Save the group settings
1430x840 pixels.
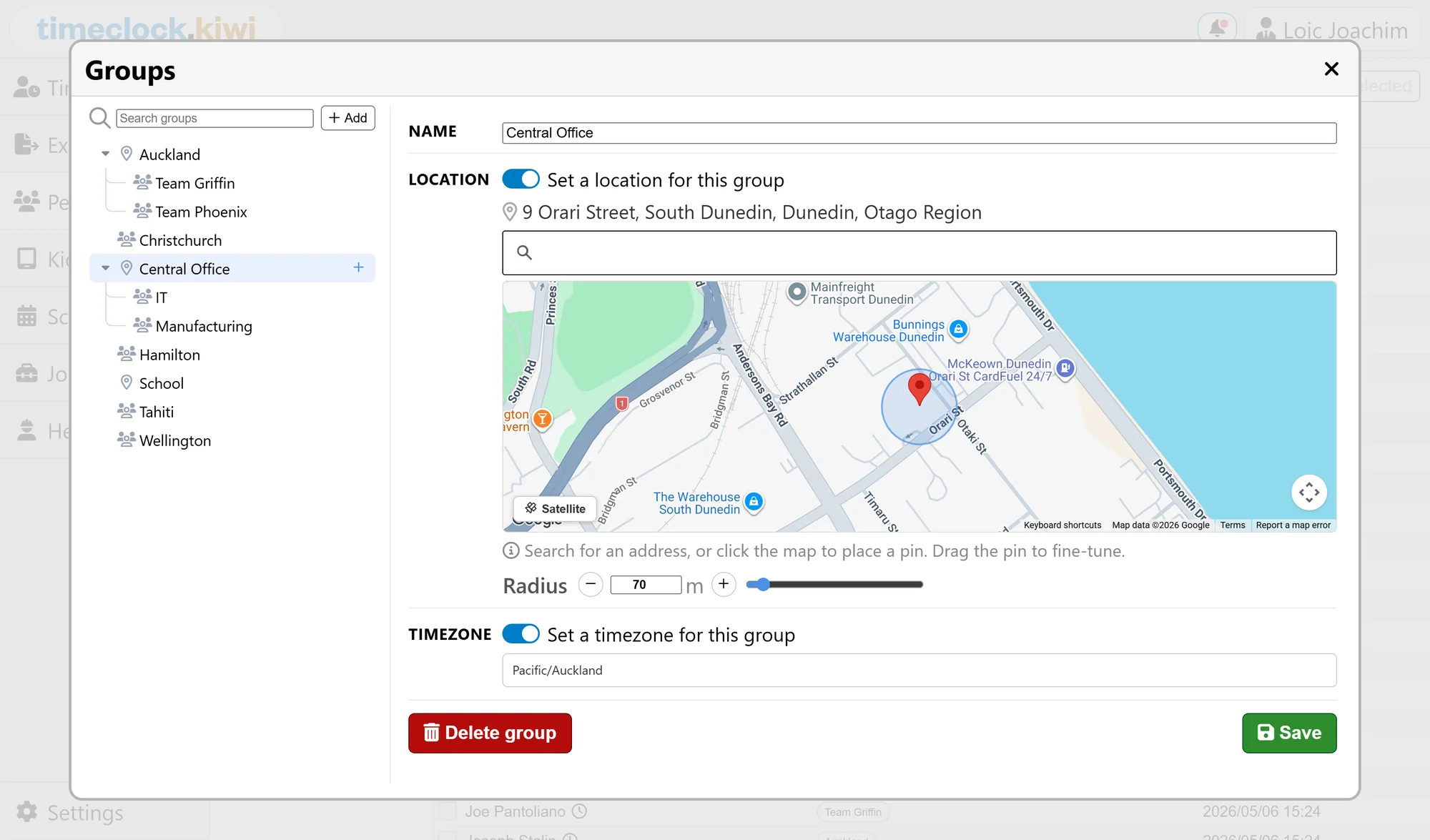pyautogui.click(x=1289, y=733)
